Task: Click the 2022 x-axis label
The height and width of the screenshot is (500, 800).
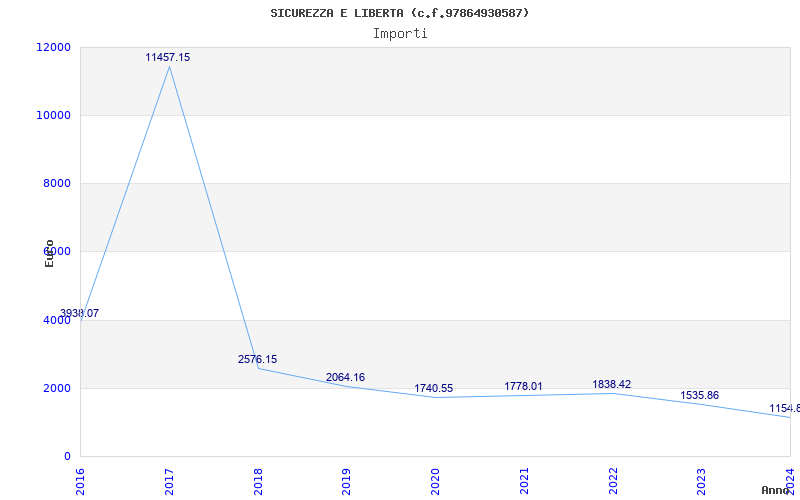Action: click(x=613, y=481)
